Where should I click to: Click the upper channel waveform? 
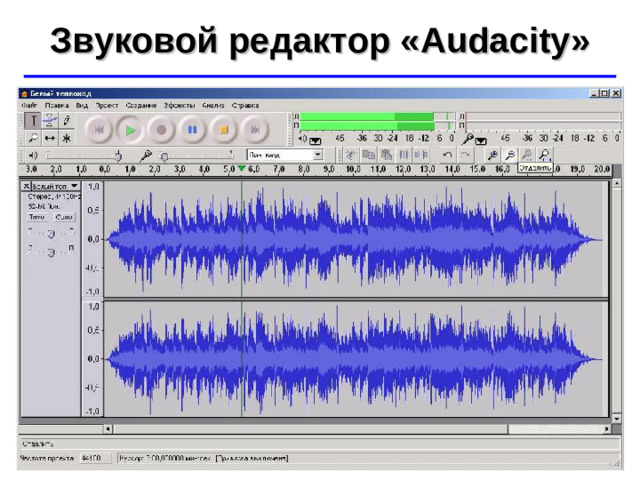pos(356,240)
